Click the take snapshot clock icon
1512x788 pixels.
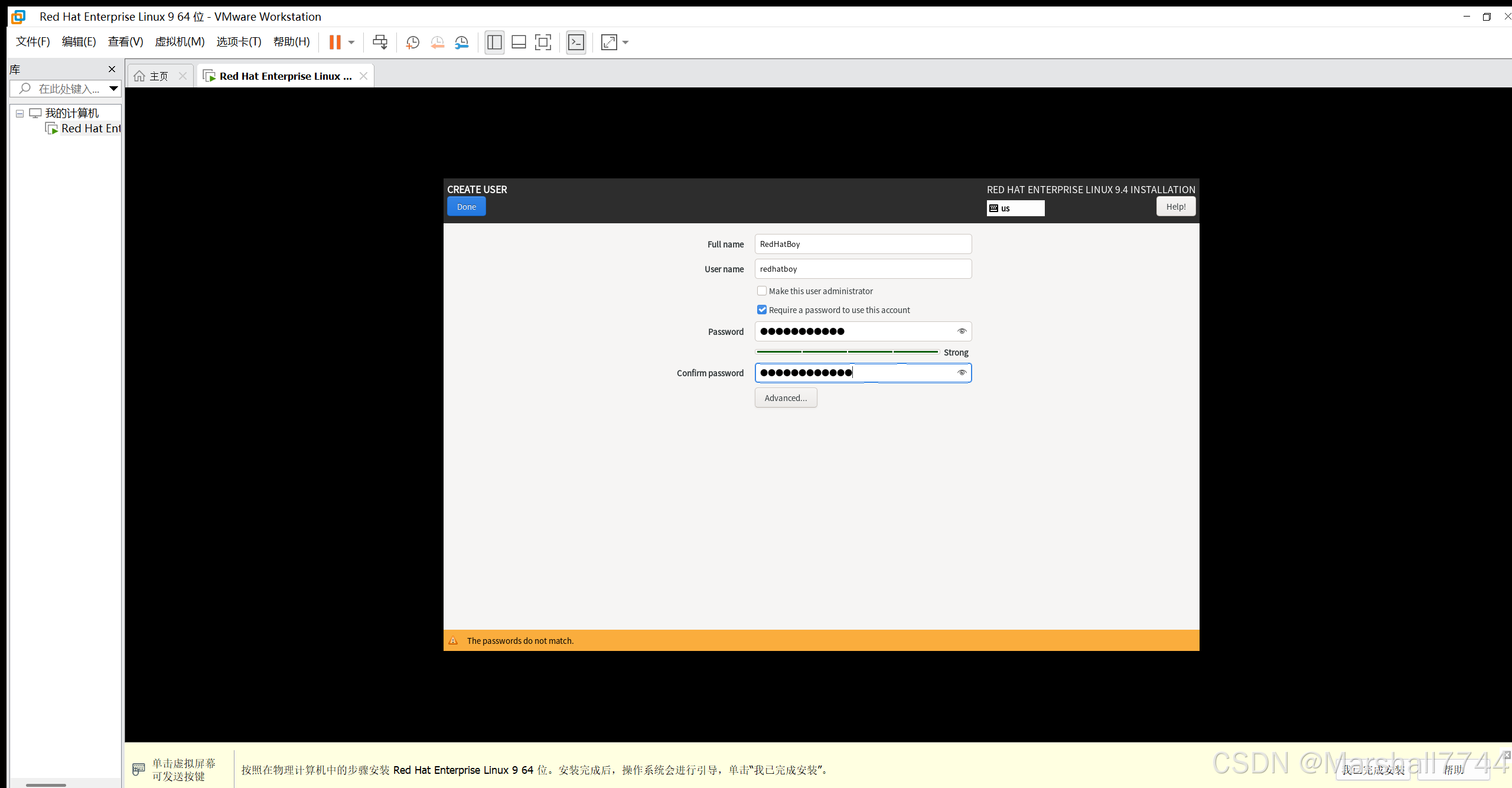coord(412,43)
